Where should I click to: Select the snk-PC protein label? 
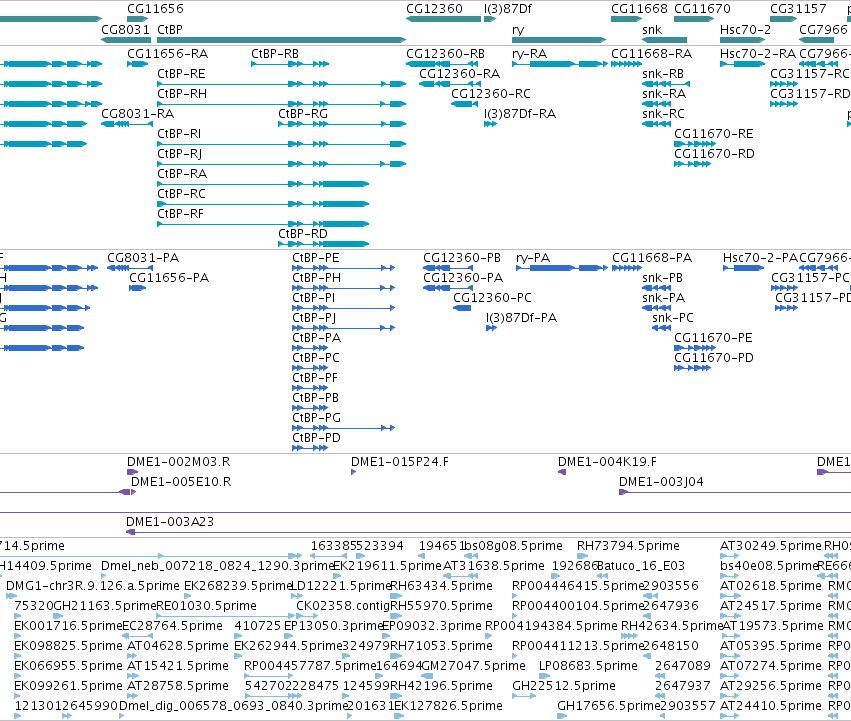pos(672,318)
